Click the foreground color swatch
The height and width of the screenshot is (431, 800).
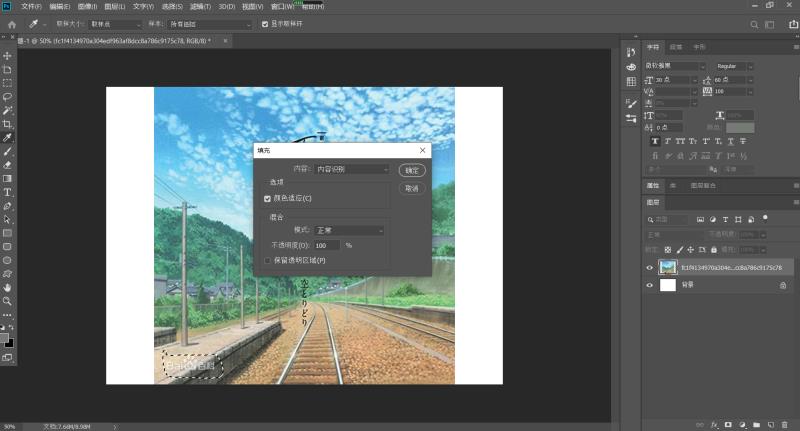pyautogui.click(x=4, y=338)
